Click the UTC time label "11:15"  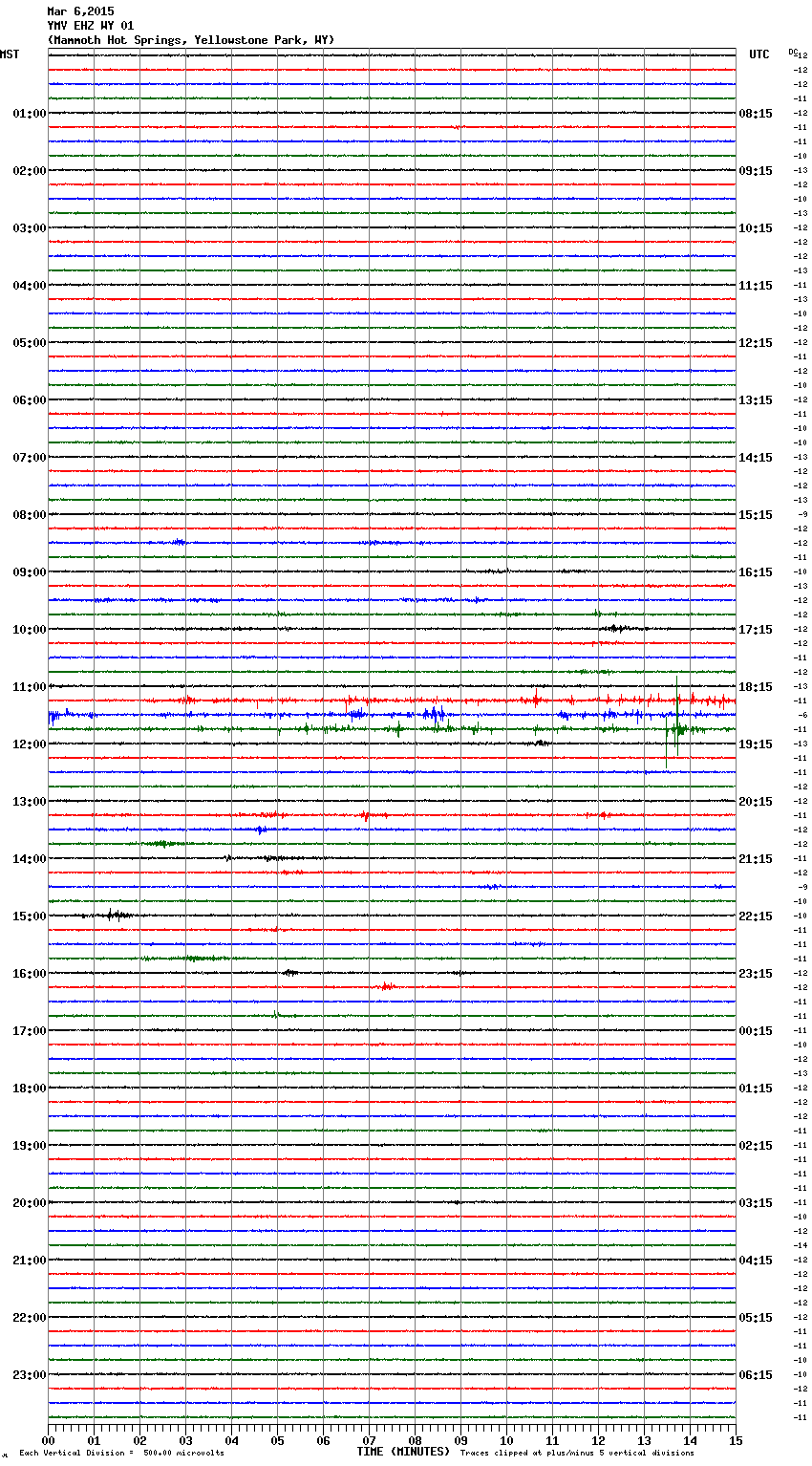756,286
